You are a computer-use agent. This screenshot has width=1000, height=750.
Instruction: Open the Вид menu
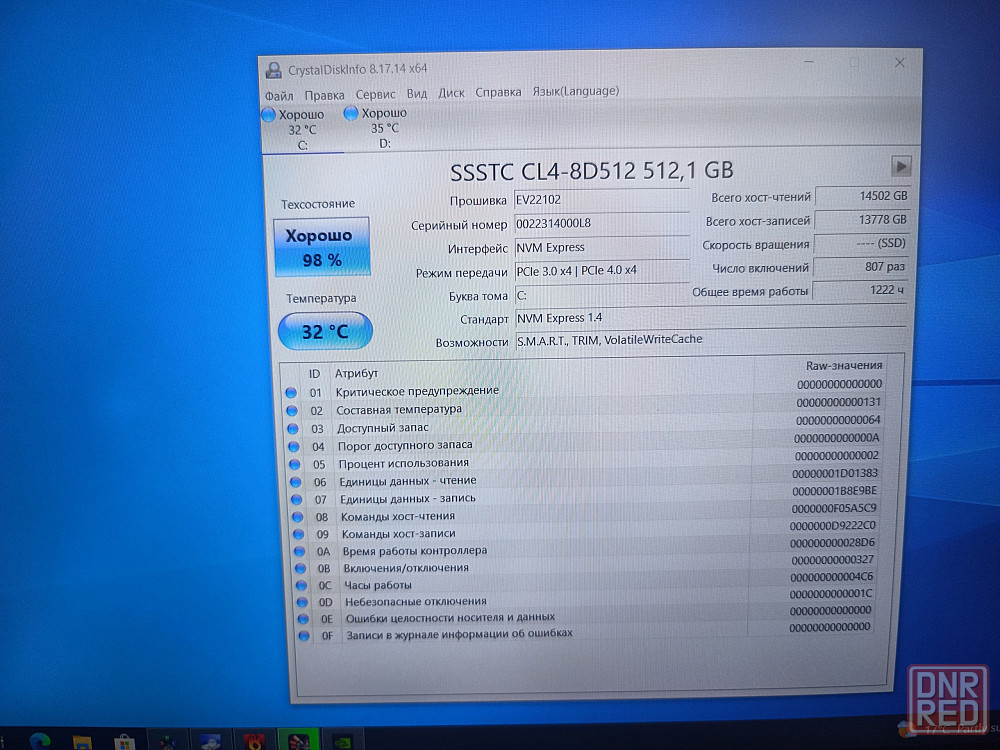click(416, 94)
